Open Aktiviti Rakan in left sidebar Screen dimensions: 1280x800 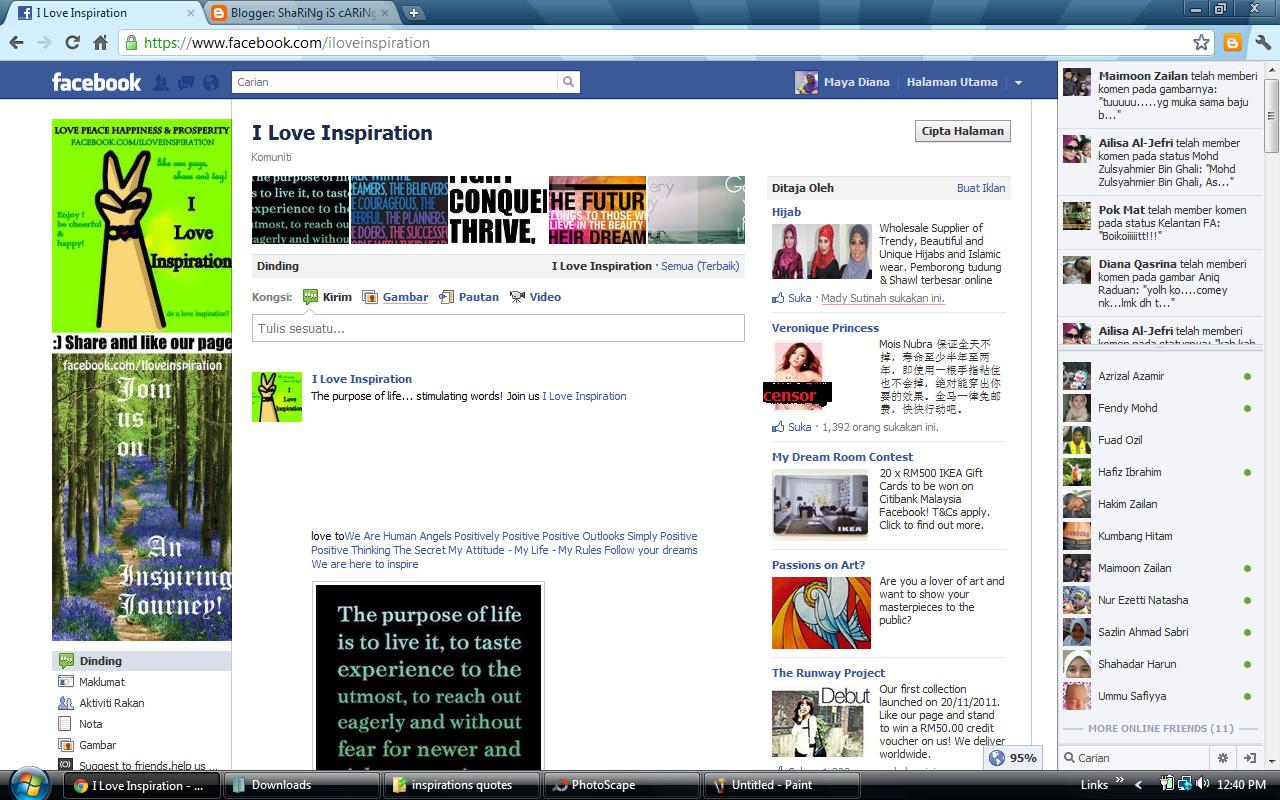pyautogui.click(x=141, y=703)
